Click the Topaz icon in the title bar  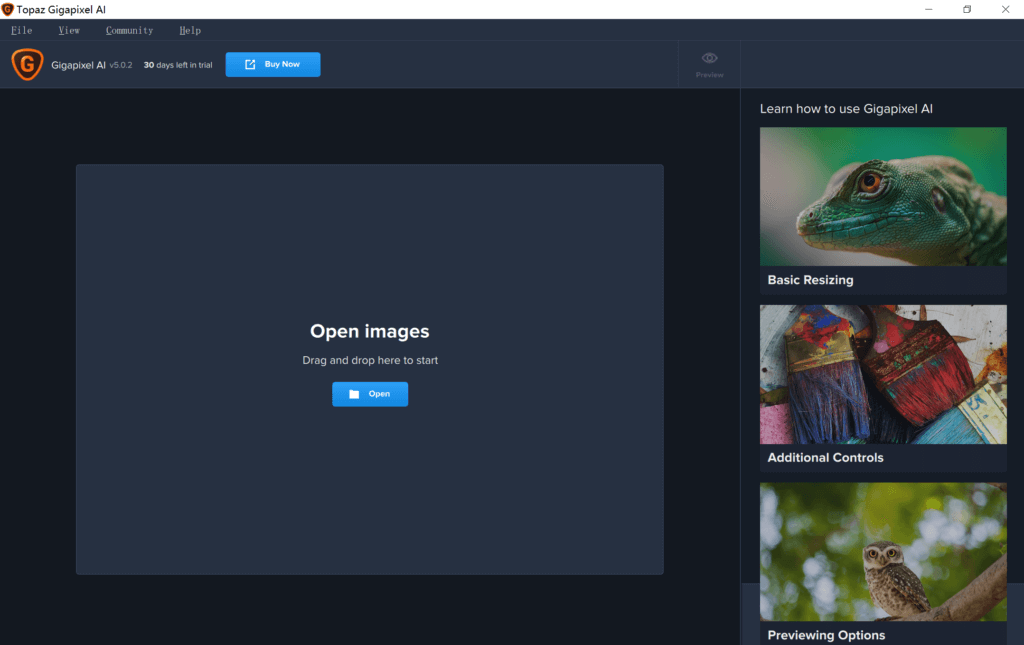coord(9,8)
